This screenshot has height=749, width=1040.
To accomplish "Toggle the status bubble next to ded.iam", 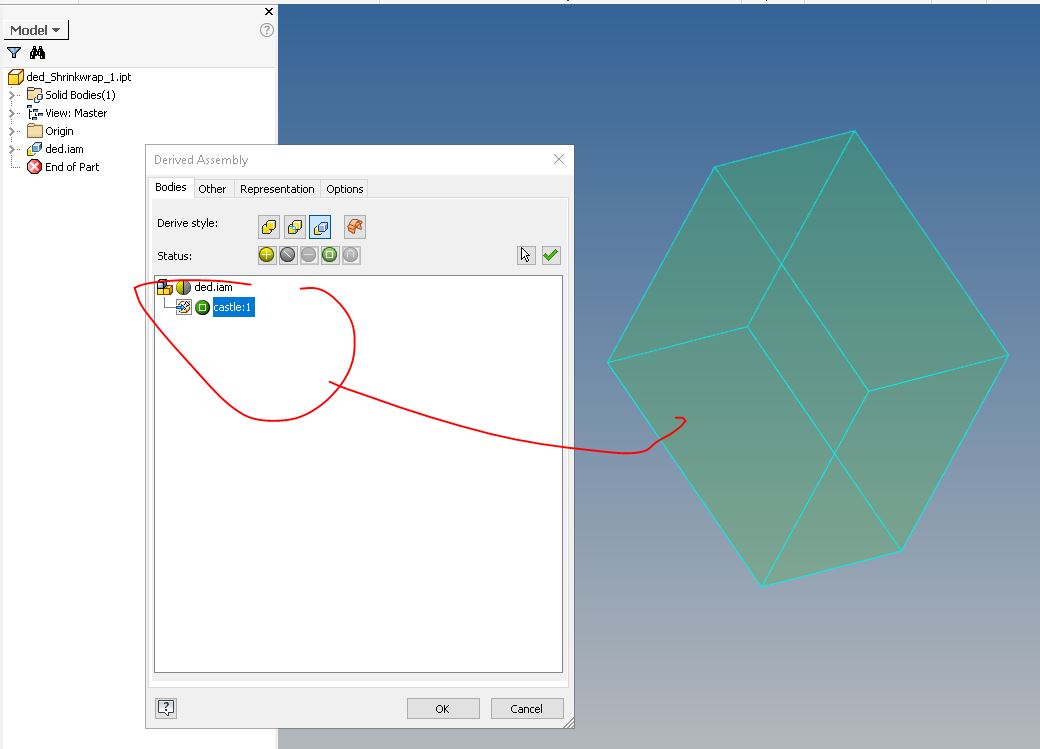I will point(181,286).
